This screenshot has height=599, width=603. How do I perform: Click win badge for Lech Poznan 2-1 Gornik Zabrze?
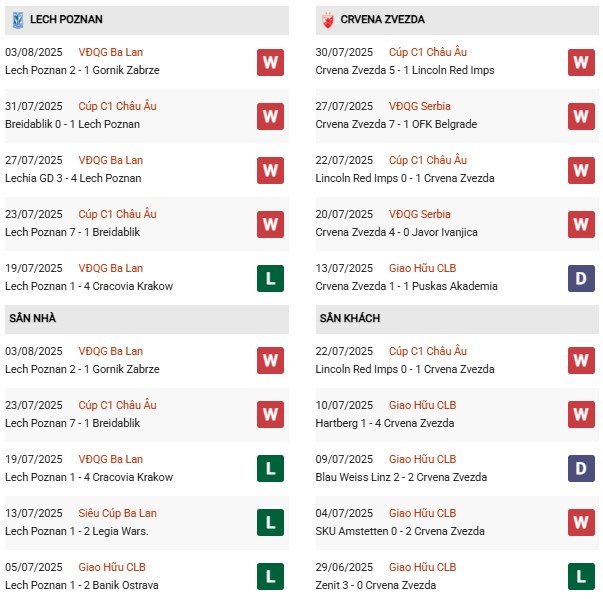pyautogui.click(x=270, y=62)
